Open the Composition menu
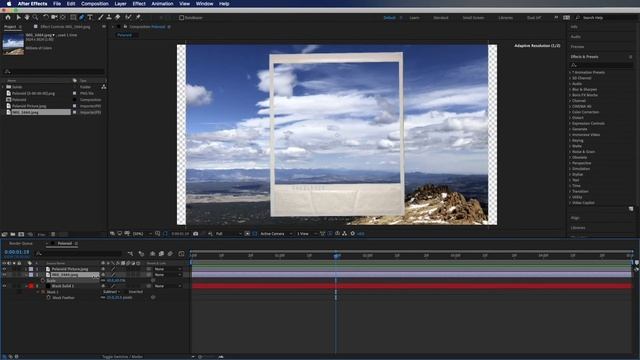640x360 pixels. [95, 4]
